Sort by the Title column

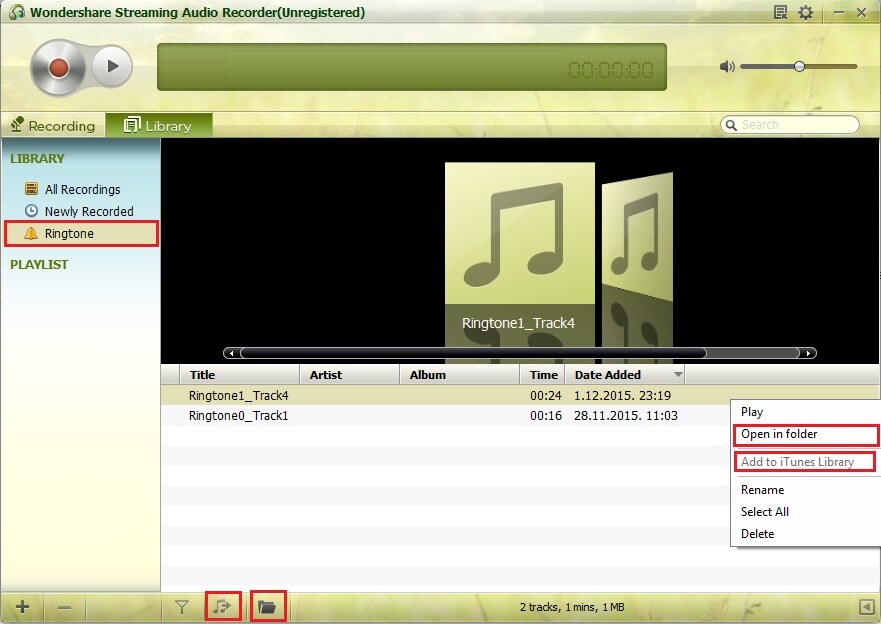click(239, 375)
